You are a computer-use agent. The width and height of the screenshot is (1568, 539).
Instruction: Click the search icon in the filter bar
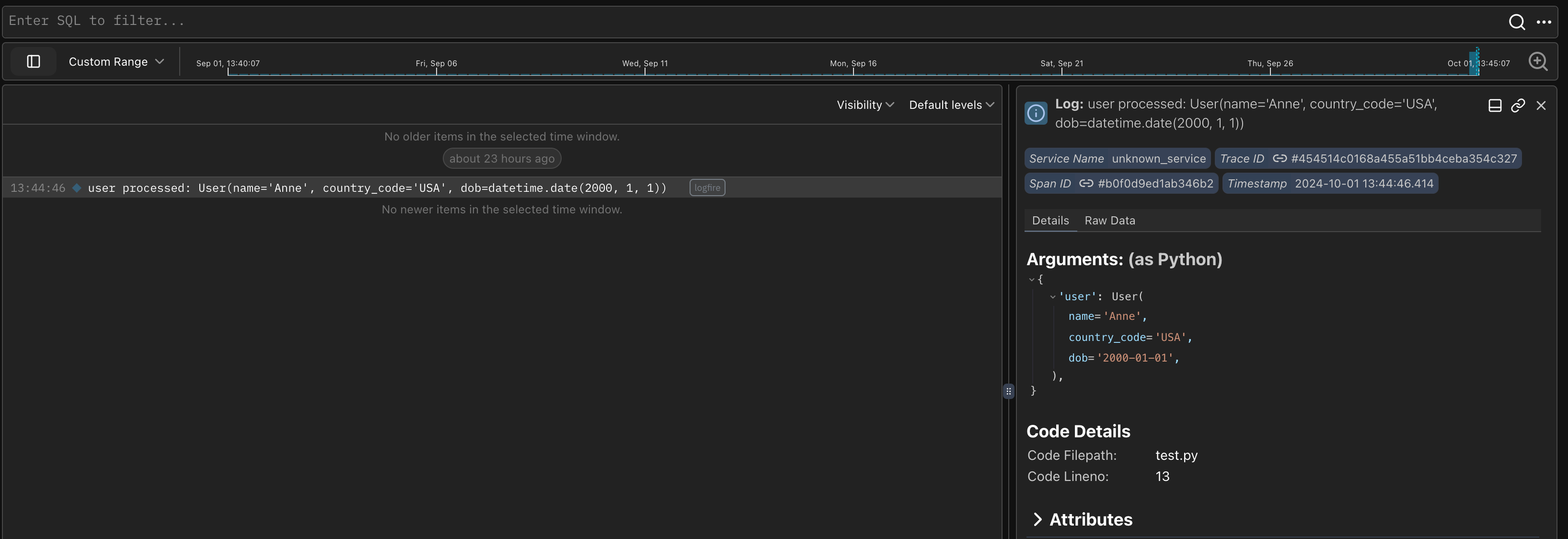point(1516,21)
